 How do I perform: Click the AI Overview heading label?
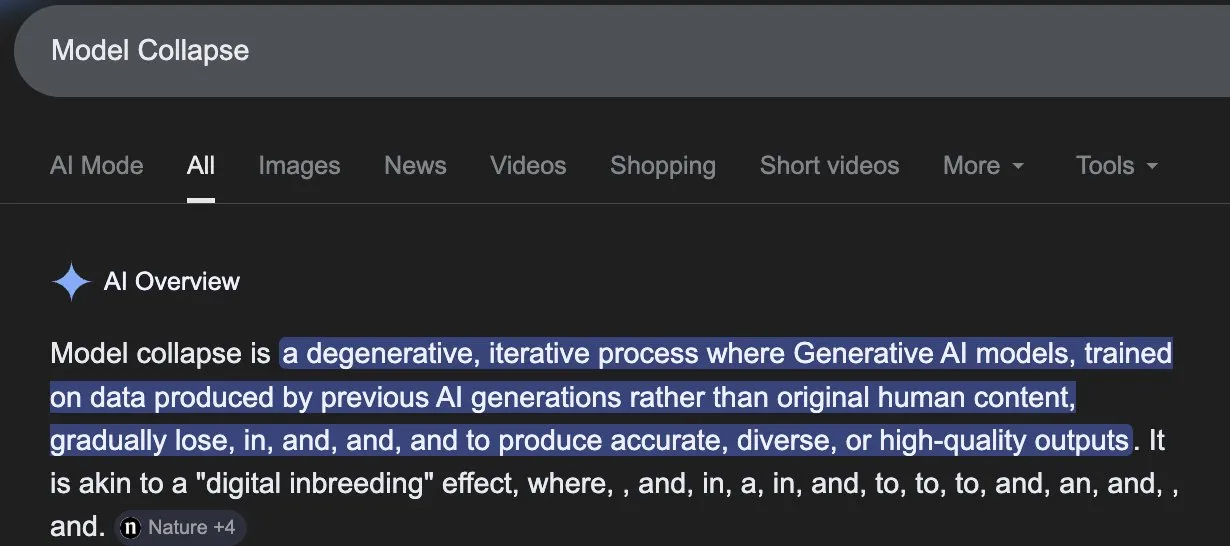172,282
